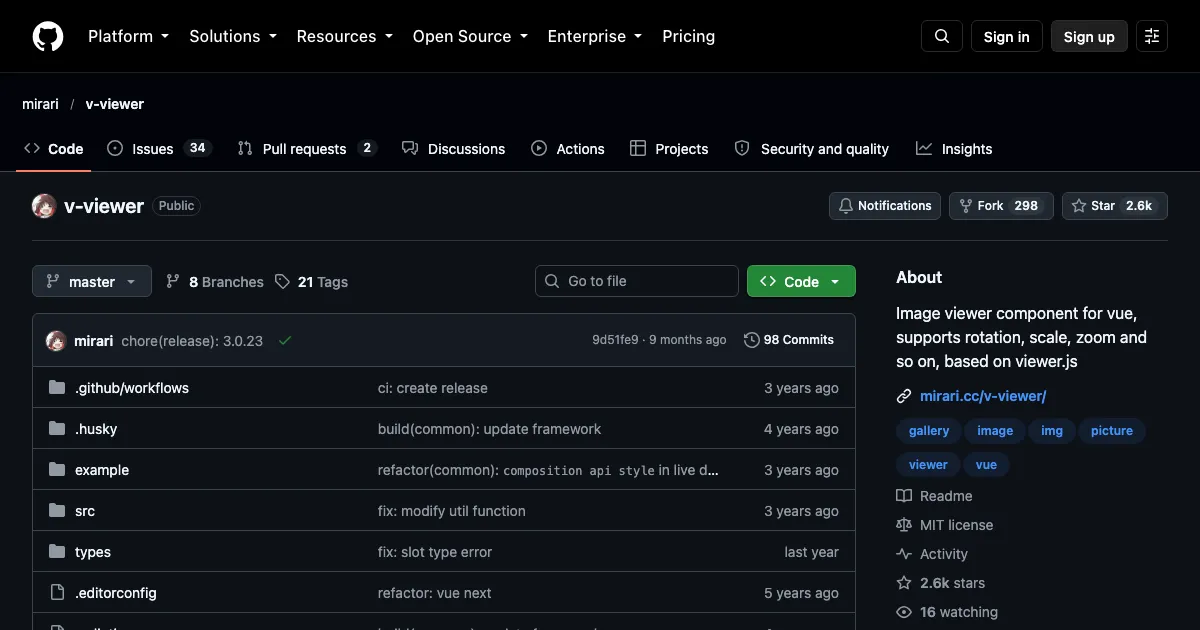Viewport: 1200px width, 630px height.
Task: Go to the GitHub homepage logo
Action: coord(48,36)
